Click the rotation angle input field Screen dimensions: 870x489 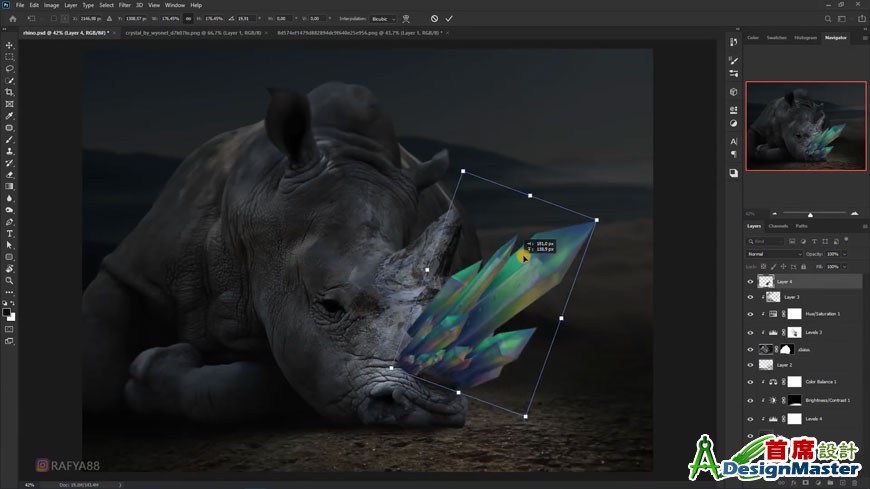tap(245, 19)
